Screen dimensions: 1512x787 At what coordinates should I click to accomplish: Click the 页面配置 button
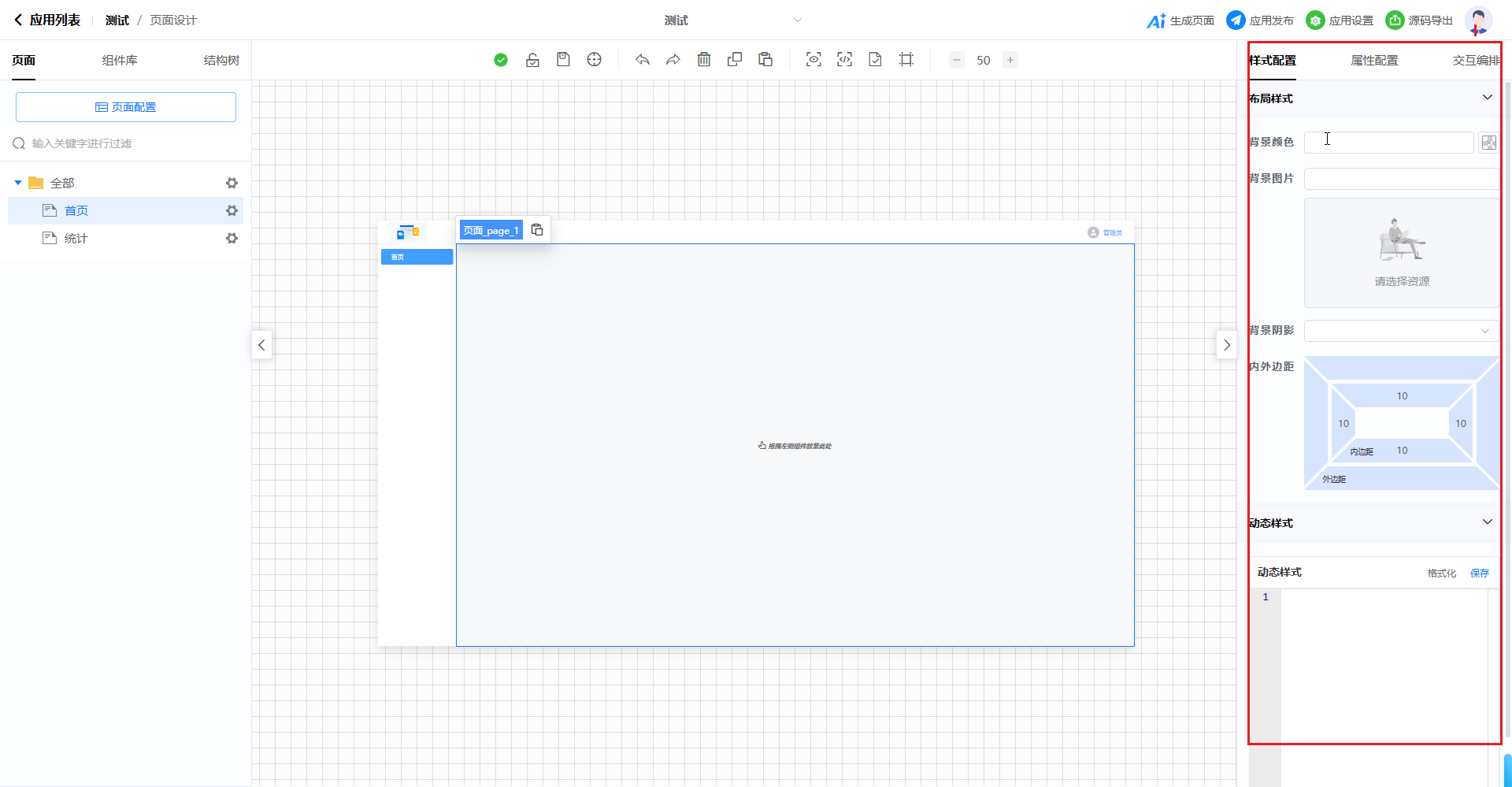126,107
